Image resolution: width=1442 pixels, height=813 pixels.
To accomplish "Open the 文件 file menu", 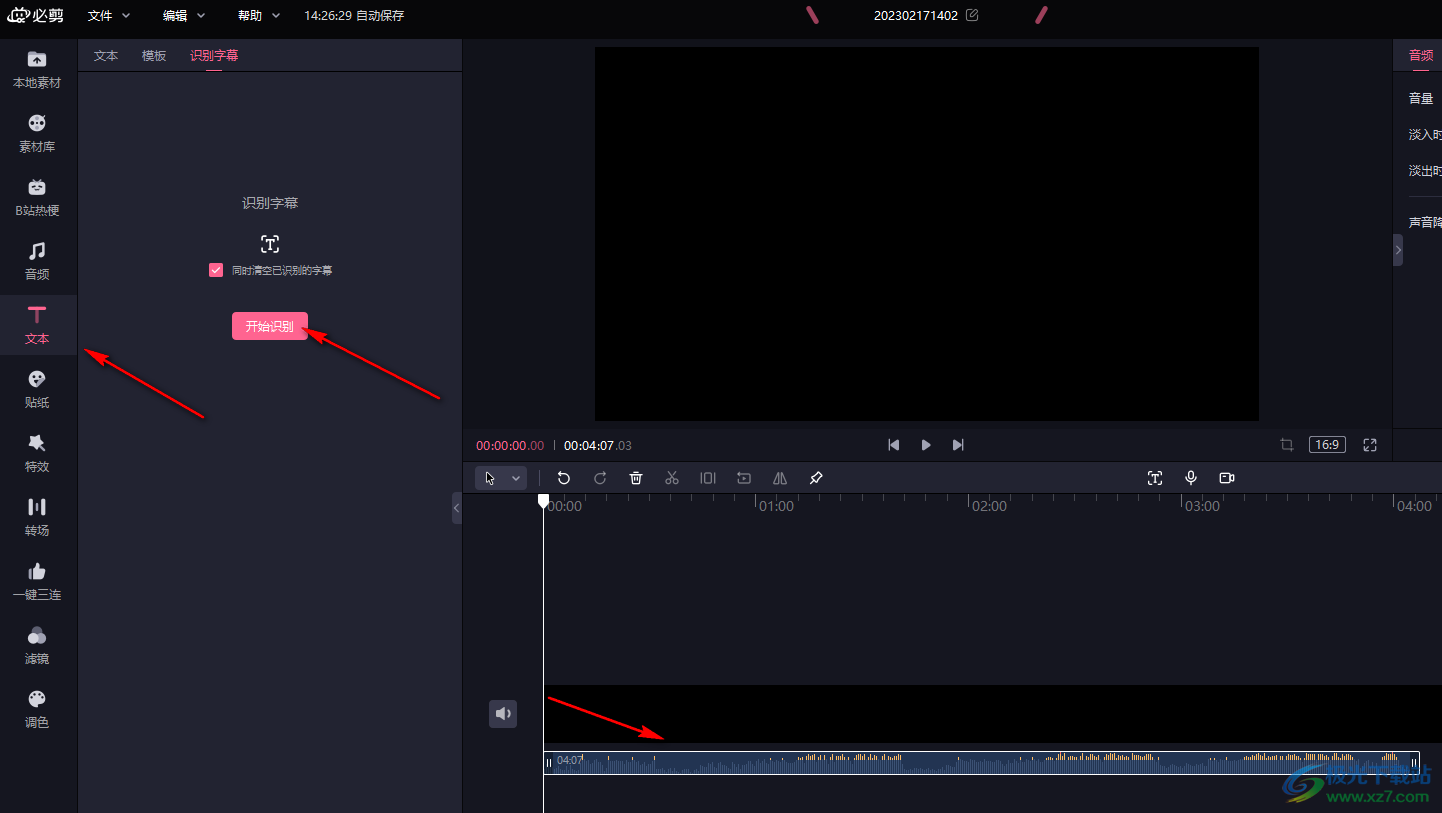I will click(x=109, y=15).
